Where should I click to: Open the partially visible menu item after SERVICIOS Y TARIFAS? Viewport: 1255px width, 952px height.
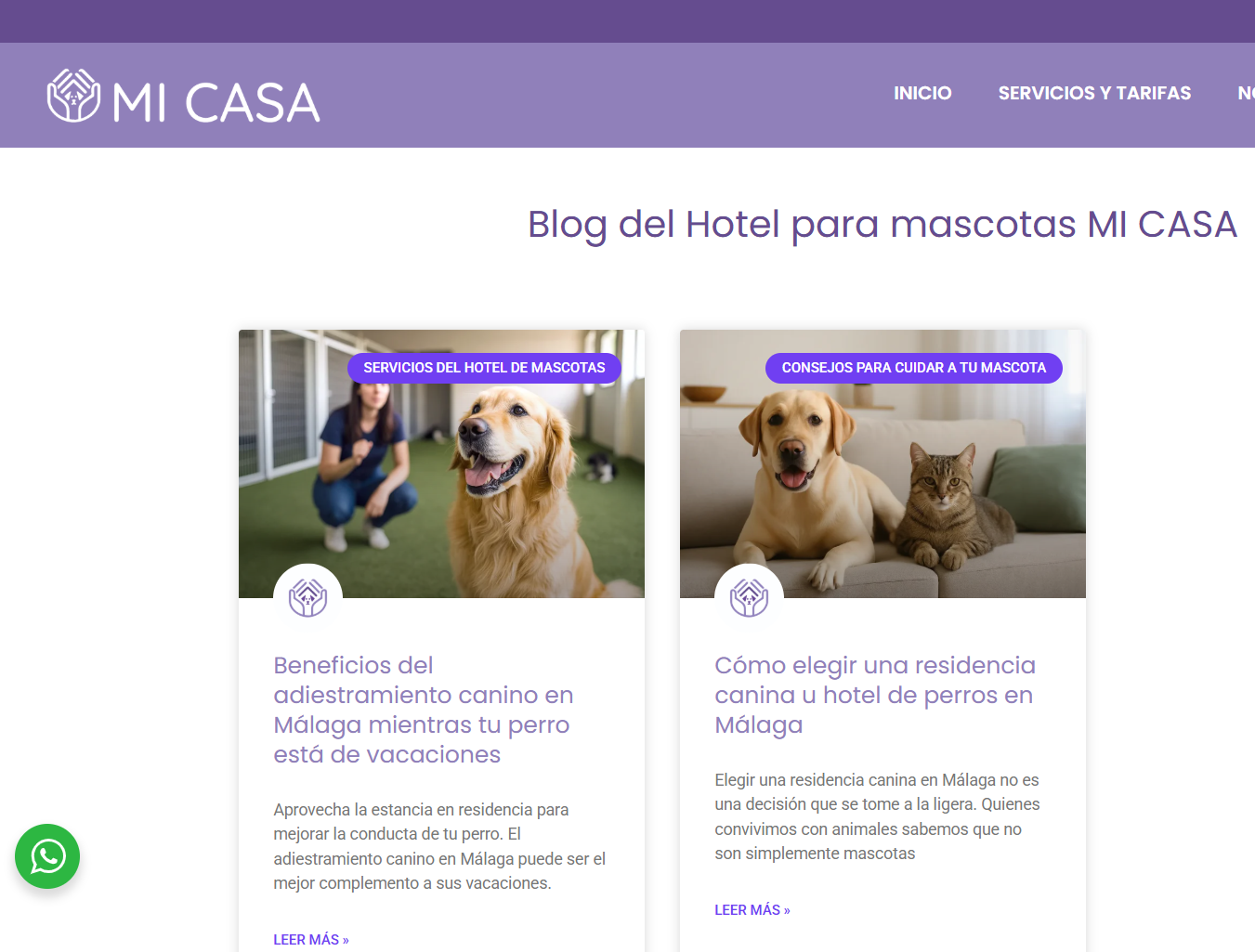point(1246,93)
